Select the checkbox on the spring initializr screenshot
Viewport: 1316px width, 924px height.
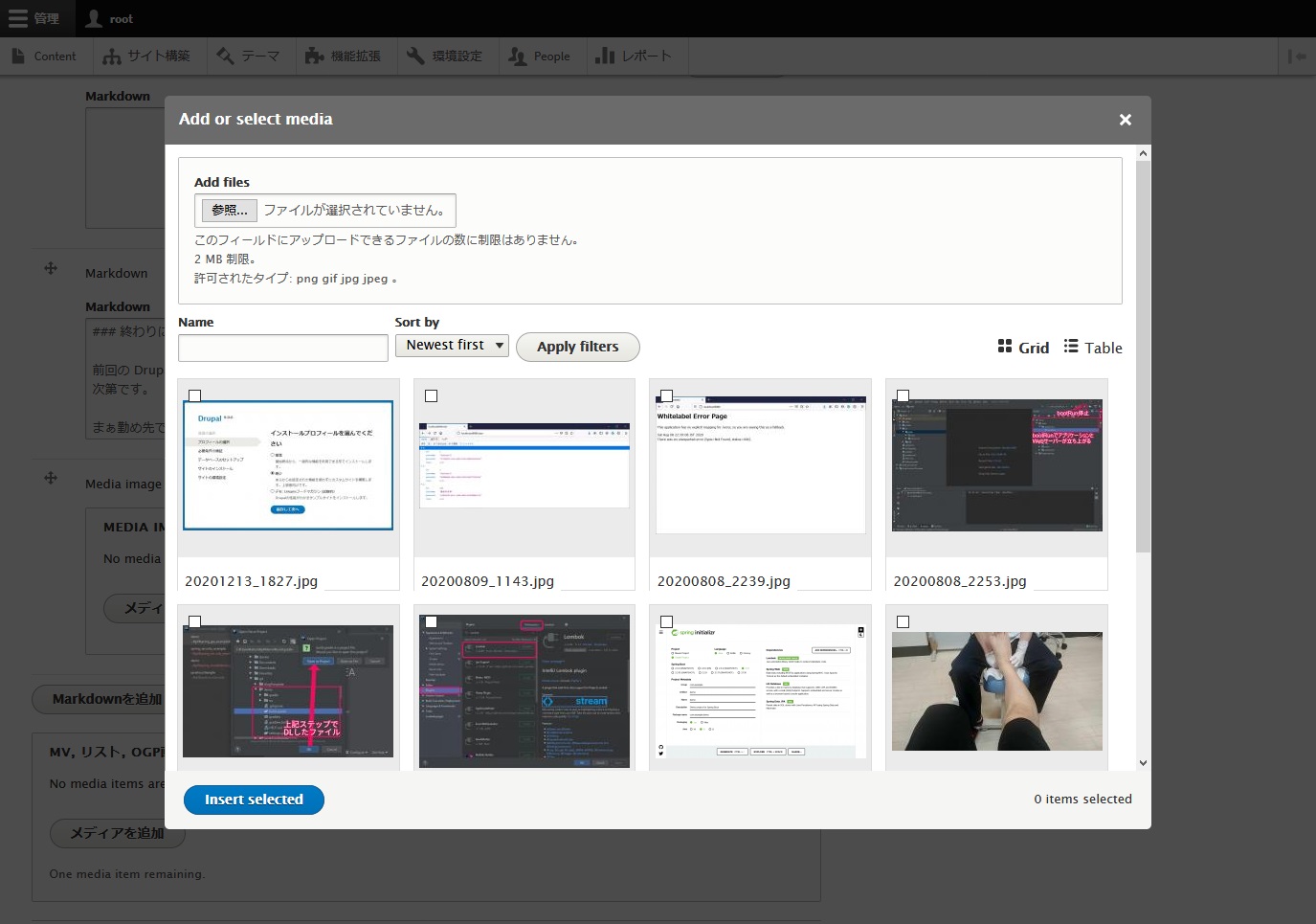(666, 621)
